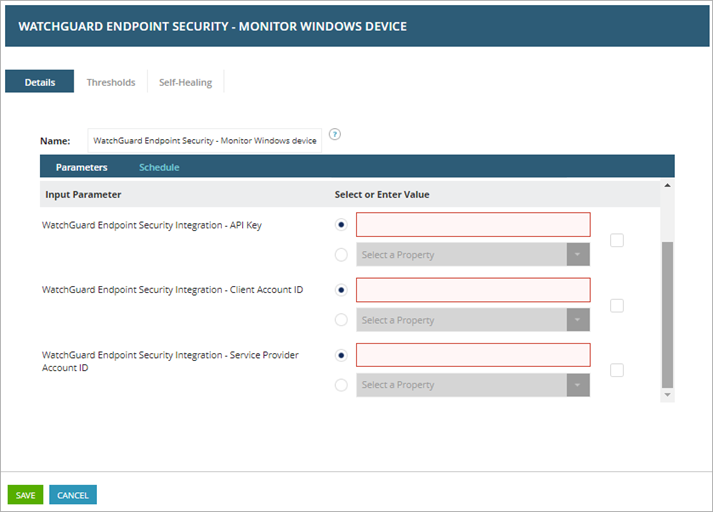Click the CANCEL button
The image size is (713, 512).
tap(73, 495)
